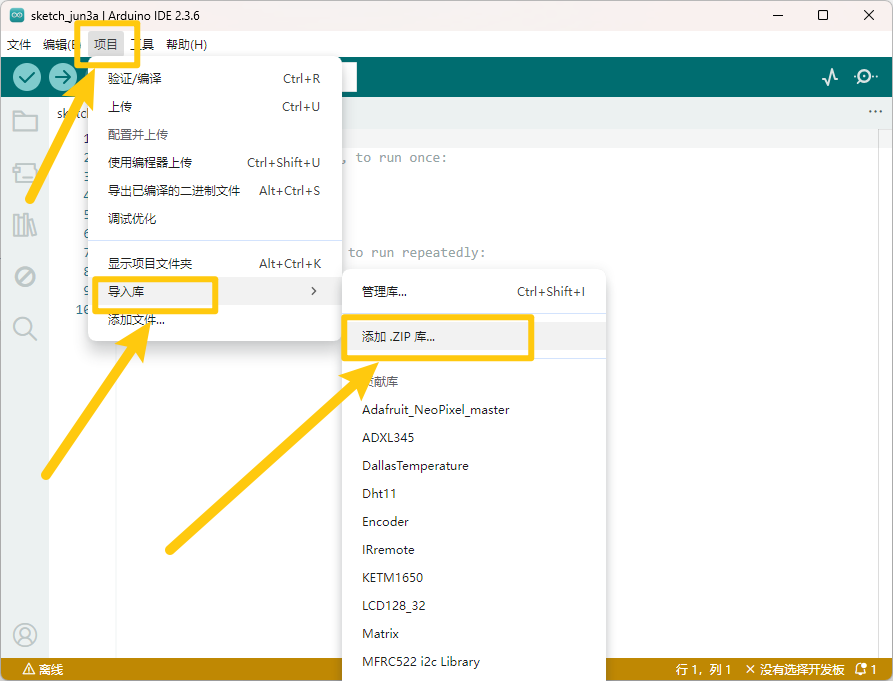The image size is (893, 681).
Task: Choose 验证/编译 from the menu
Action: click(x=215, y=79)
